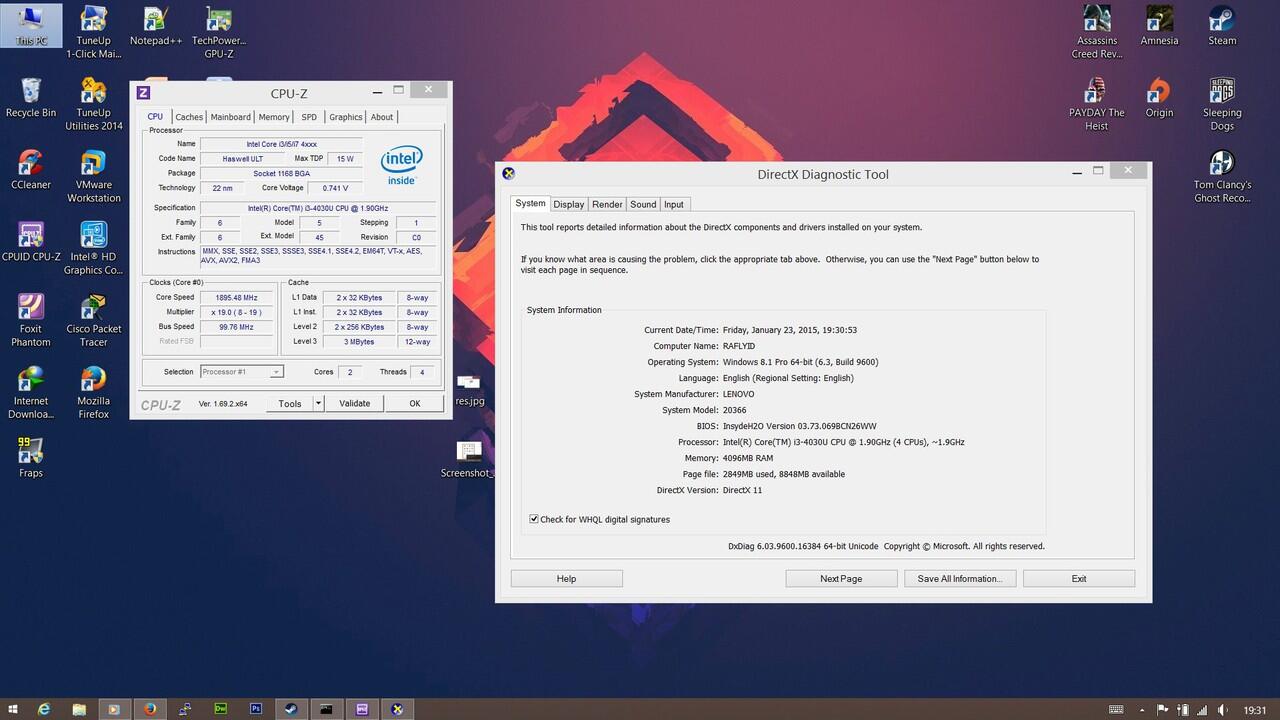The height and width of the screenshot is (720, 1280).
Task: Click the Tools button in CPU-Z
Action: pyautogui.click(x=290, y=403)
